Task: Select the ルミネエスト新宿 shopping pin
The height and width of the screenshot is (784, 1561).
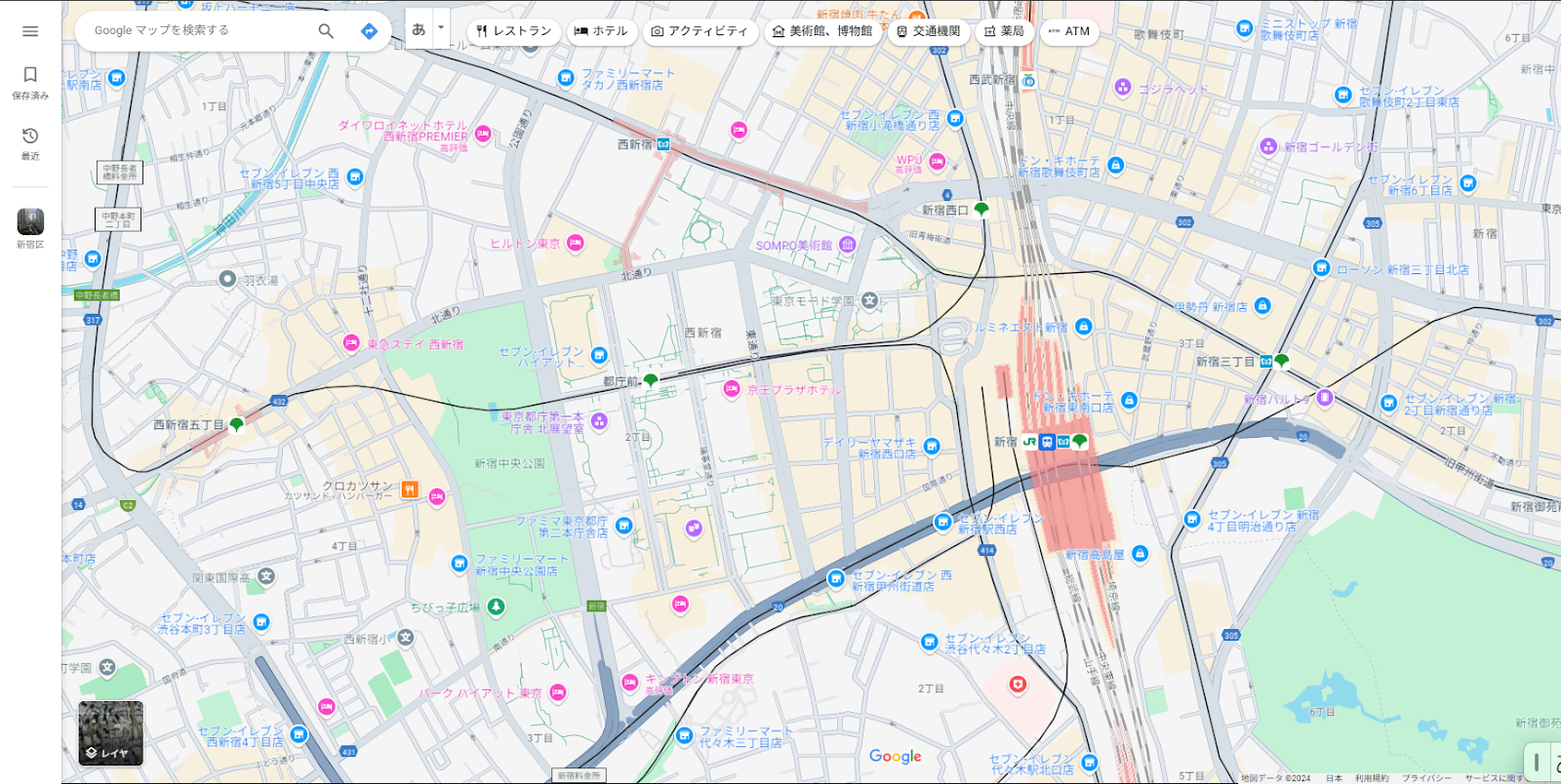Action: (1083, 327)
